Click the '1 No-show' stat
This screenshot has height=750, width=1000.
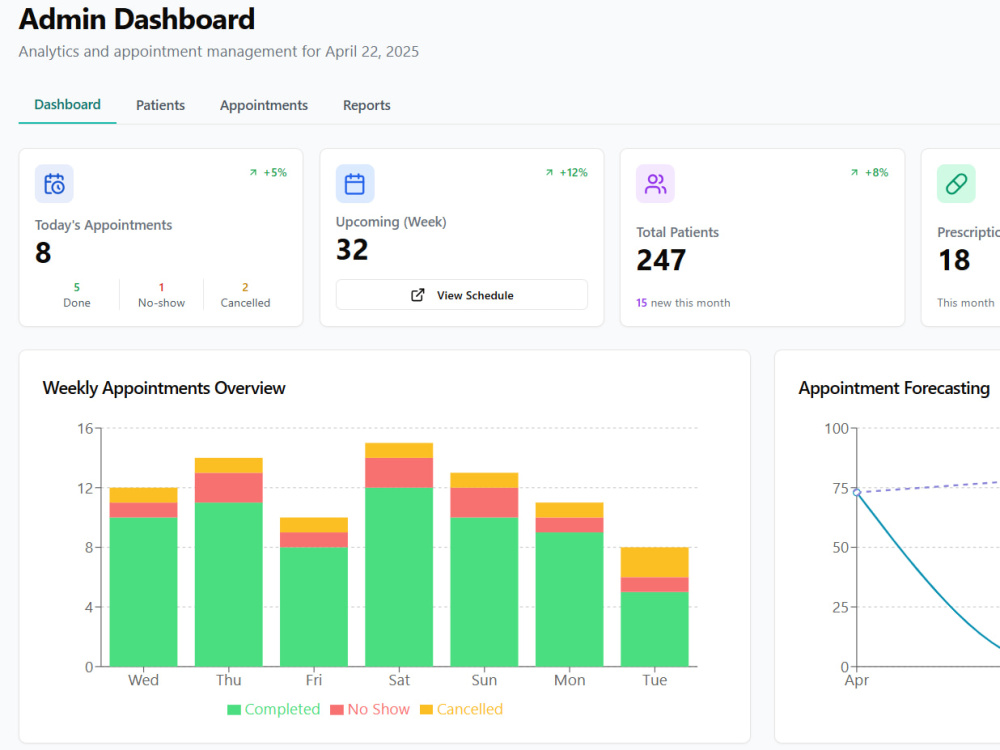(x=161, y=295)
